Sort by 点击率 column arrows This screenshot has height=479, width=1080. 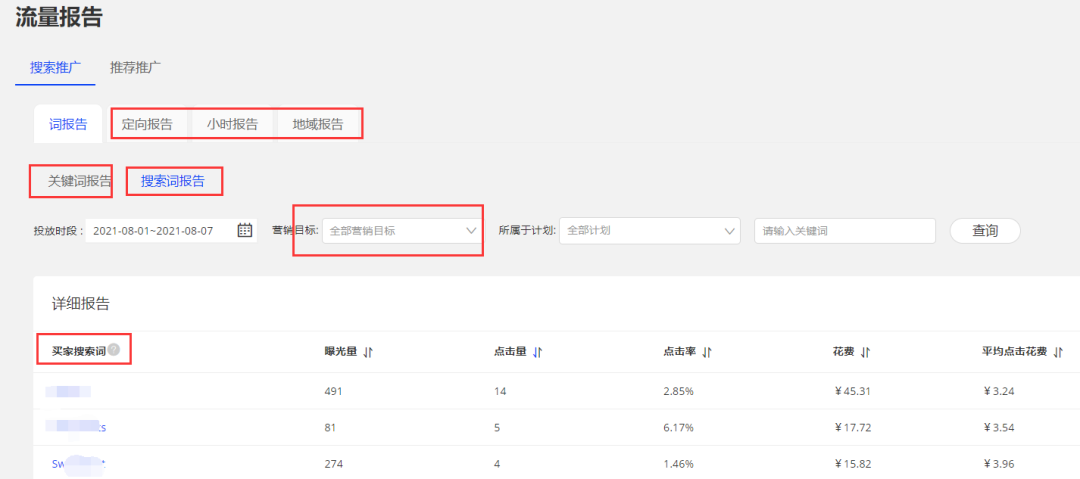[707, 352]
